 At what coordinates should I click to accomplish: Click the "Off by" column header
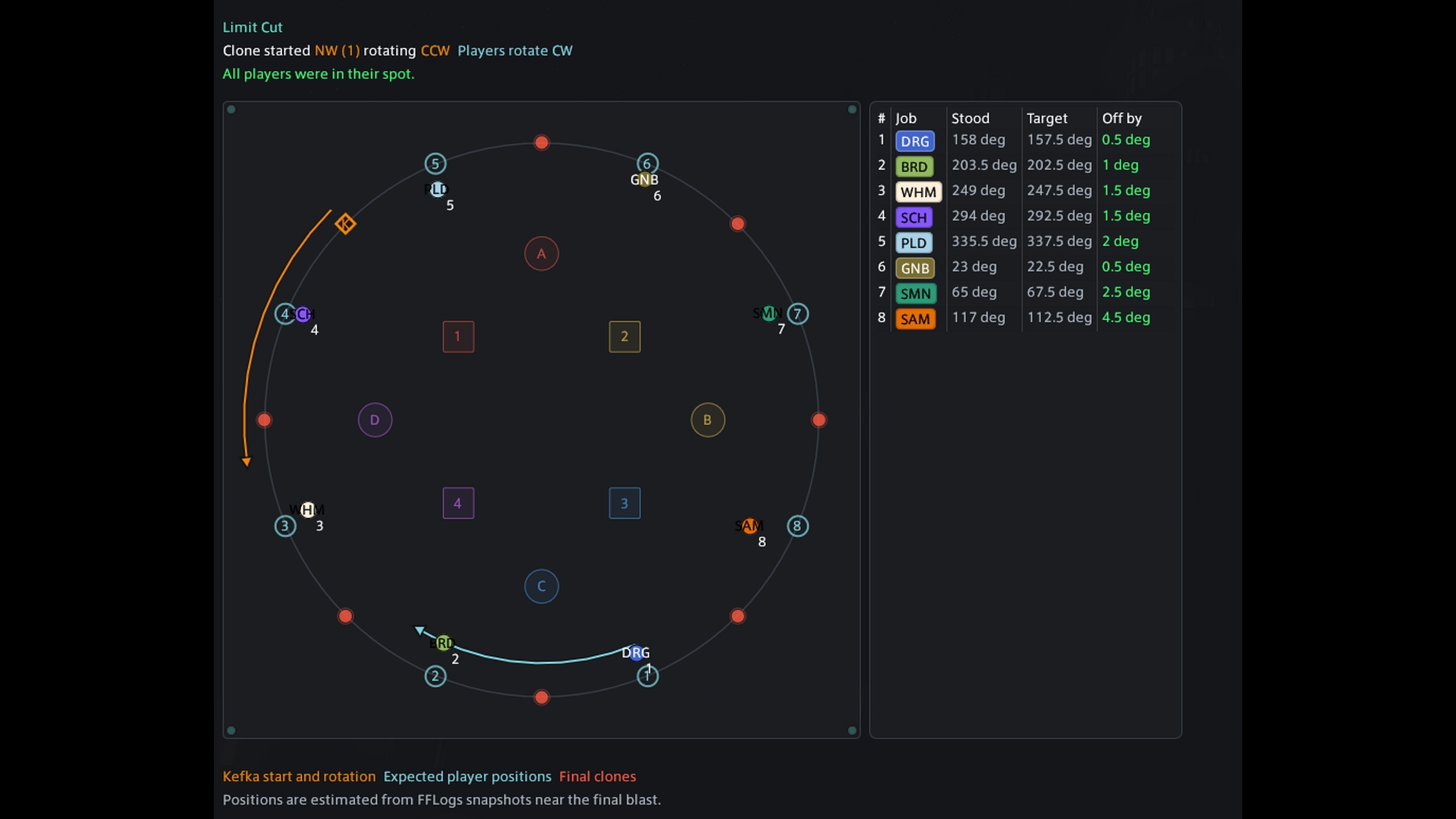click(1122, 118)
